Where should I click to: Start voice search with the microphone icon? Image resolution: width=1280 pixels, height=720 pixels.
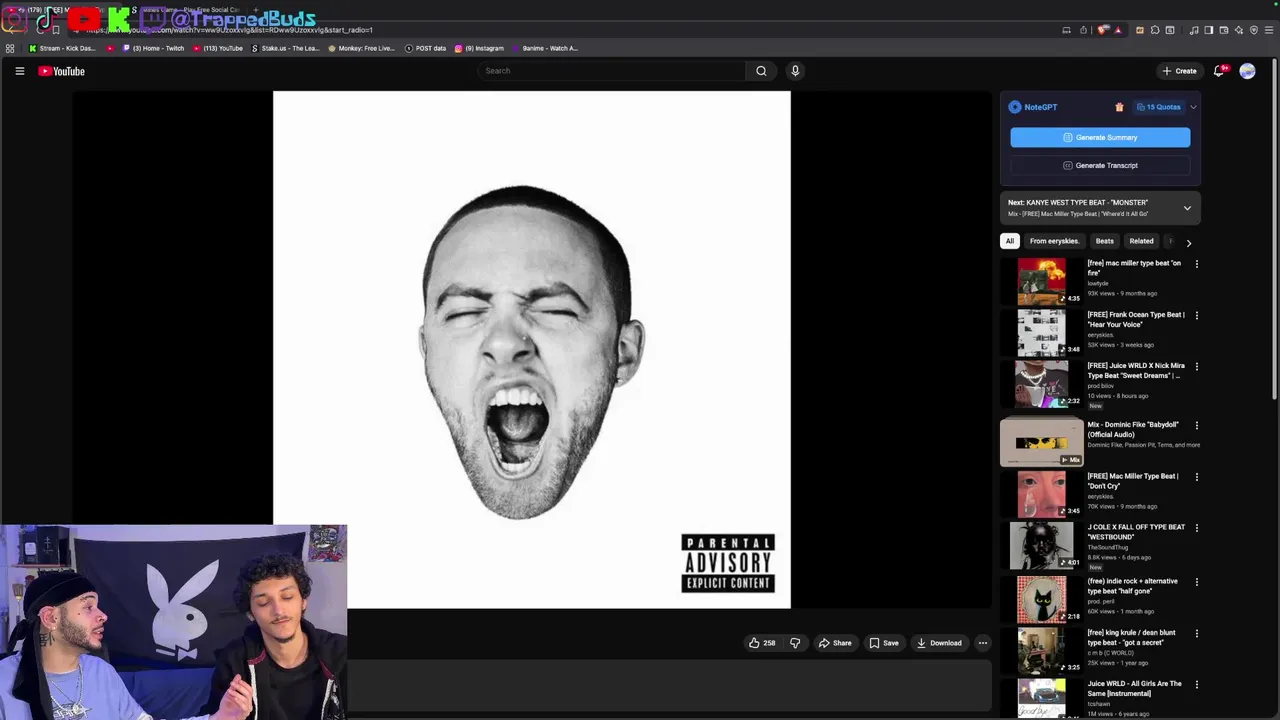[795, 71]
